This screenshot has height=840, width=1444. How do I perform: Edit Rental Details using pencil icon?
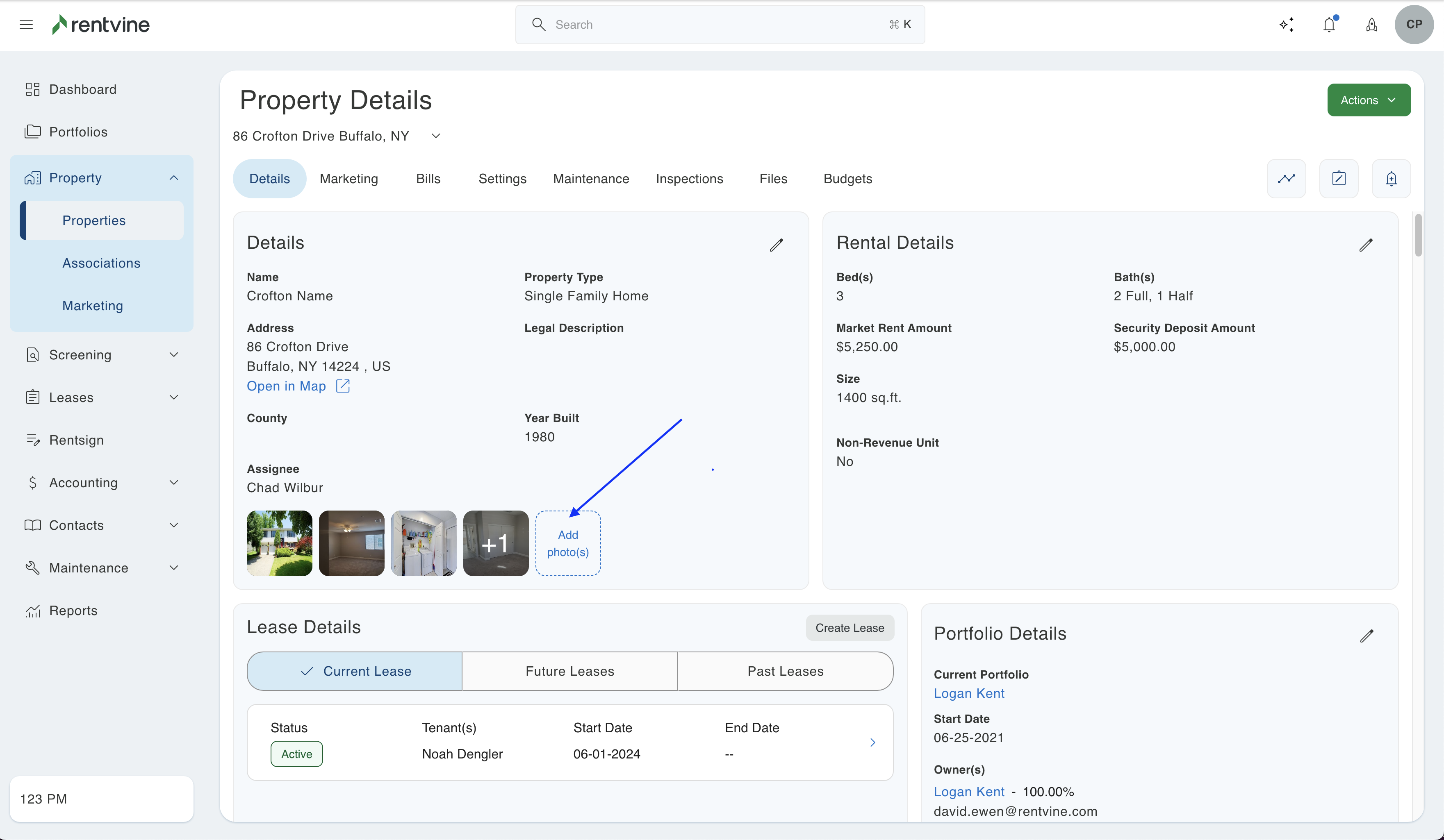(1366, 245)
